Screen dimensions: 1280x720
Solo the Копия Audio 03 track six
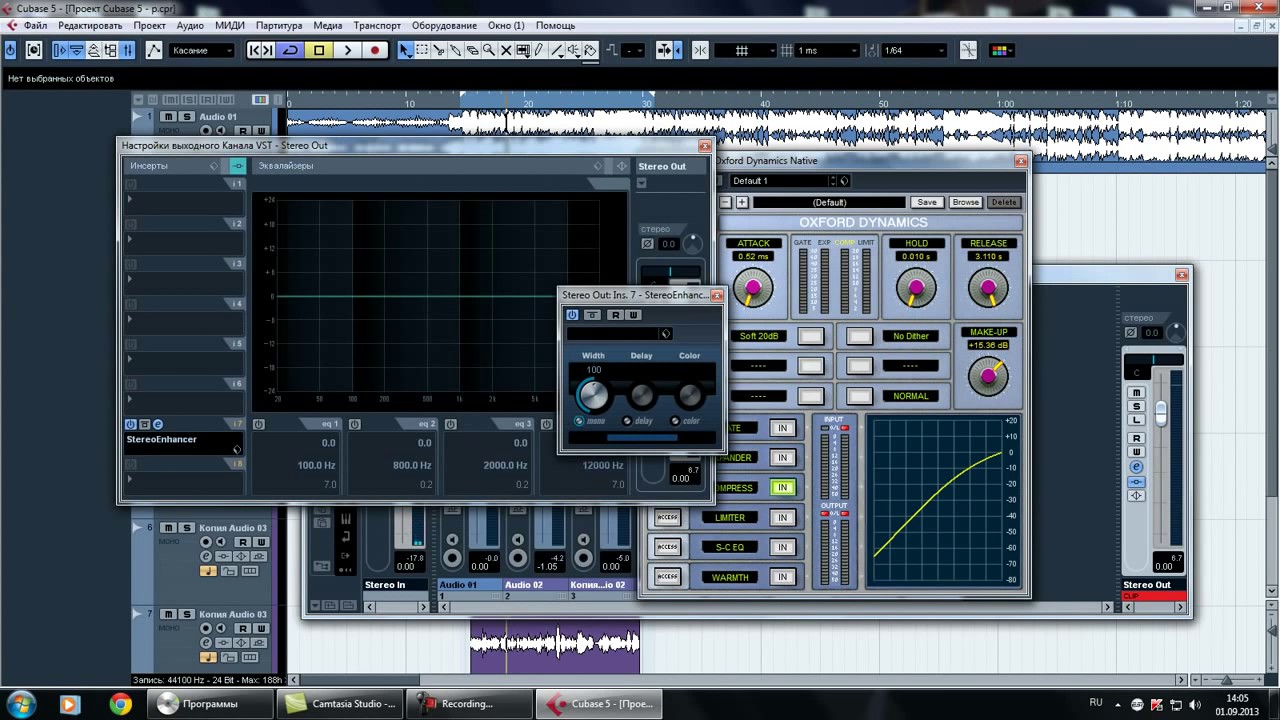[x=185, y=528]
